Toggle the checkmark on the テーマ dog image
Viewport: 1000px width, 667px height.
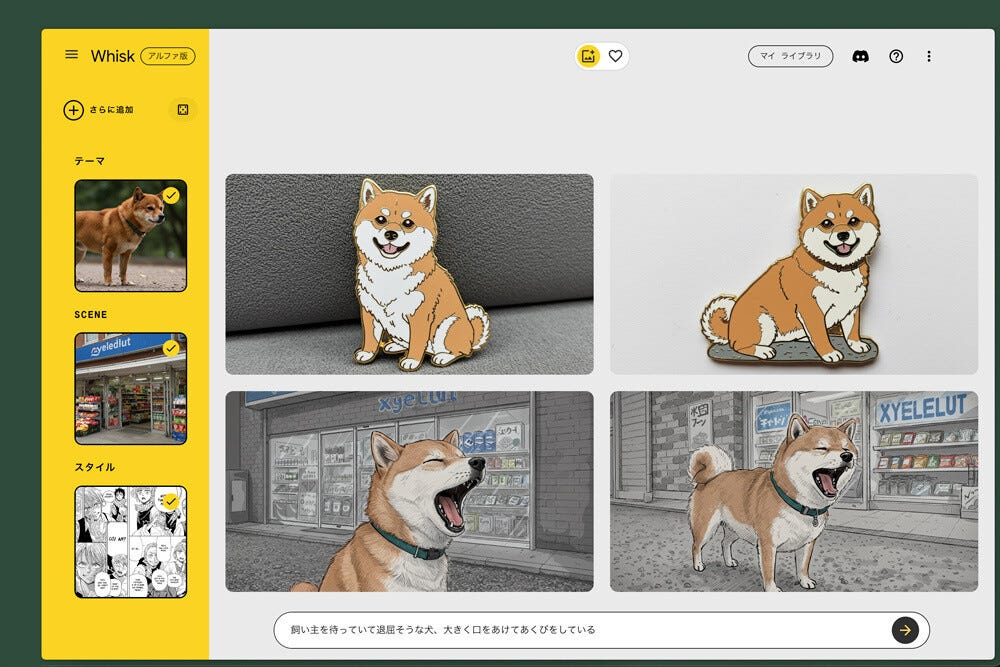pos(172,197)
